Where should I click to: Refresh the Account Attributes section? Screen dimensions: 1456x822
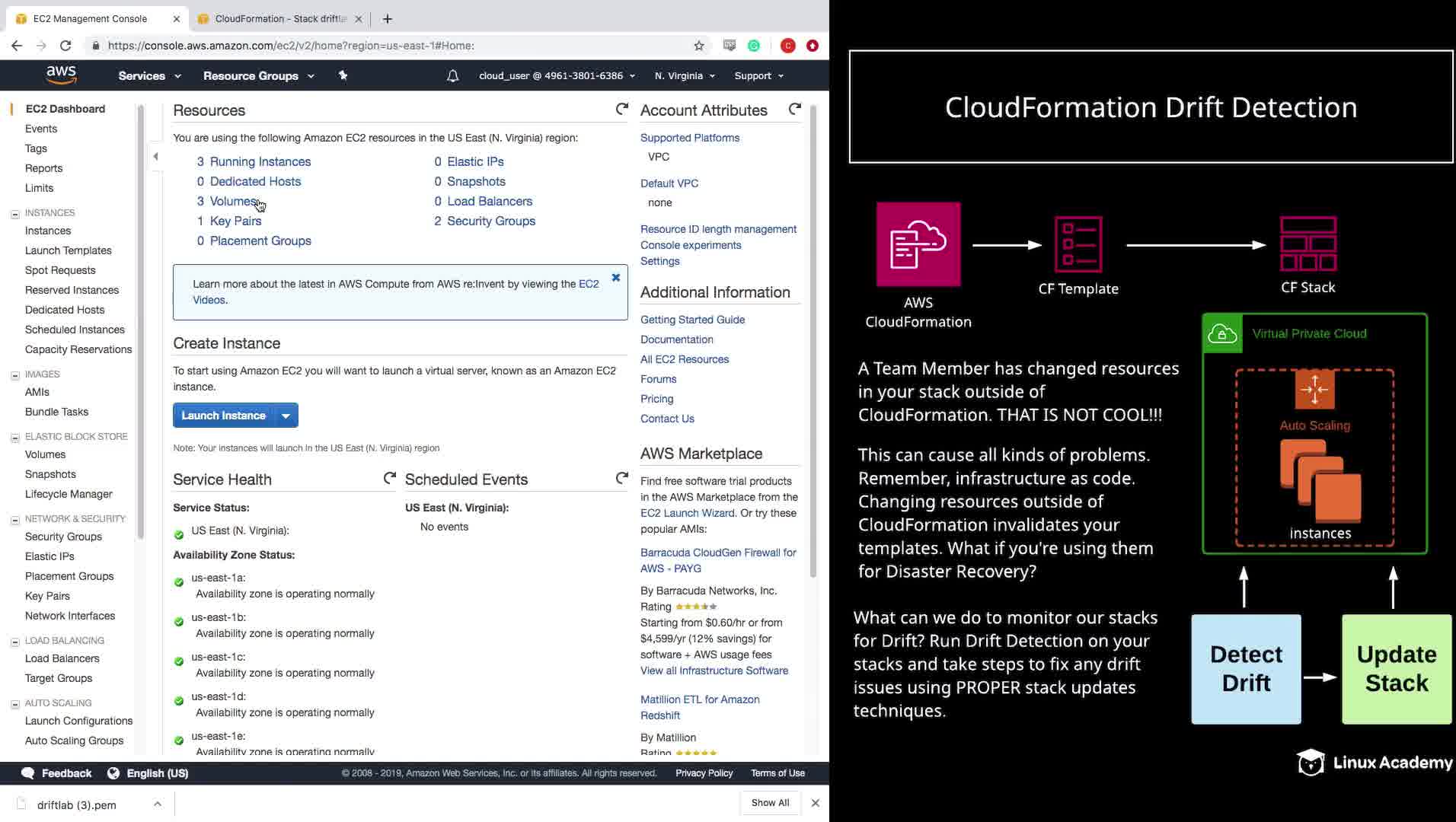(794, 110)
